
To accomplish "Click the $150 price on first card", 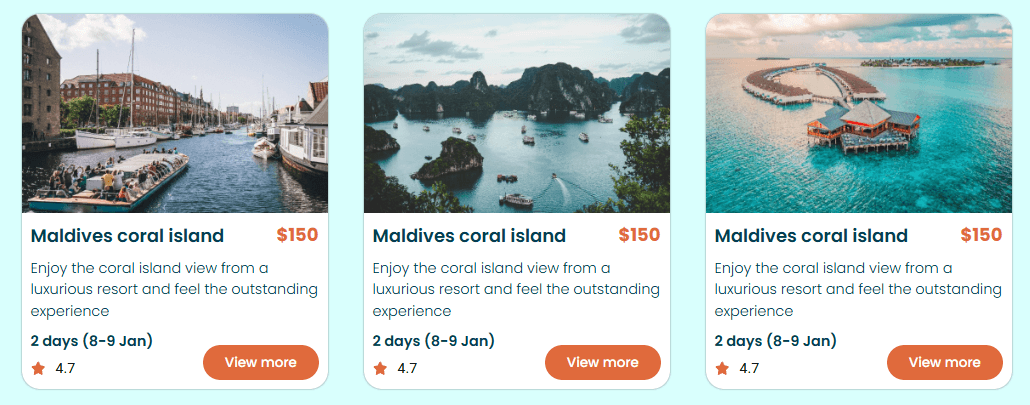I will point(297,235).
